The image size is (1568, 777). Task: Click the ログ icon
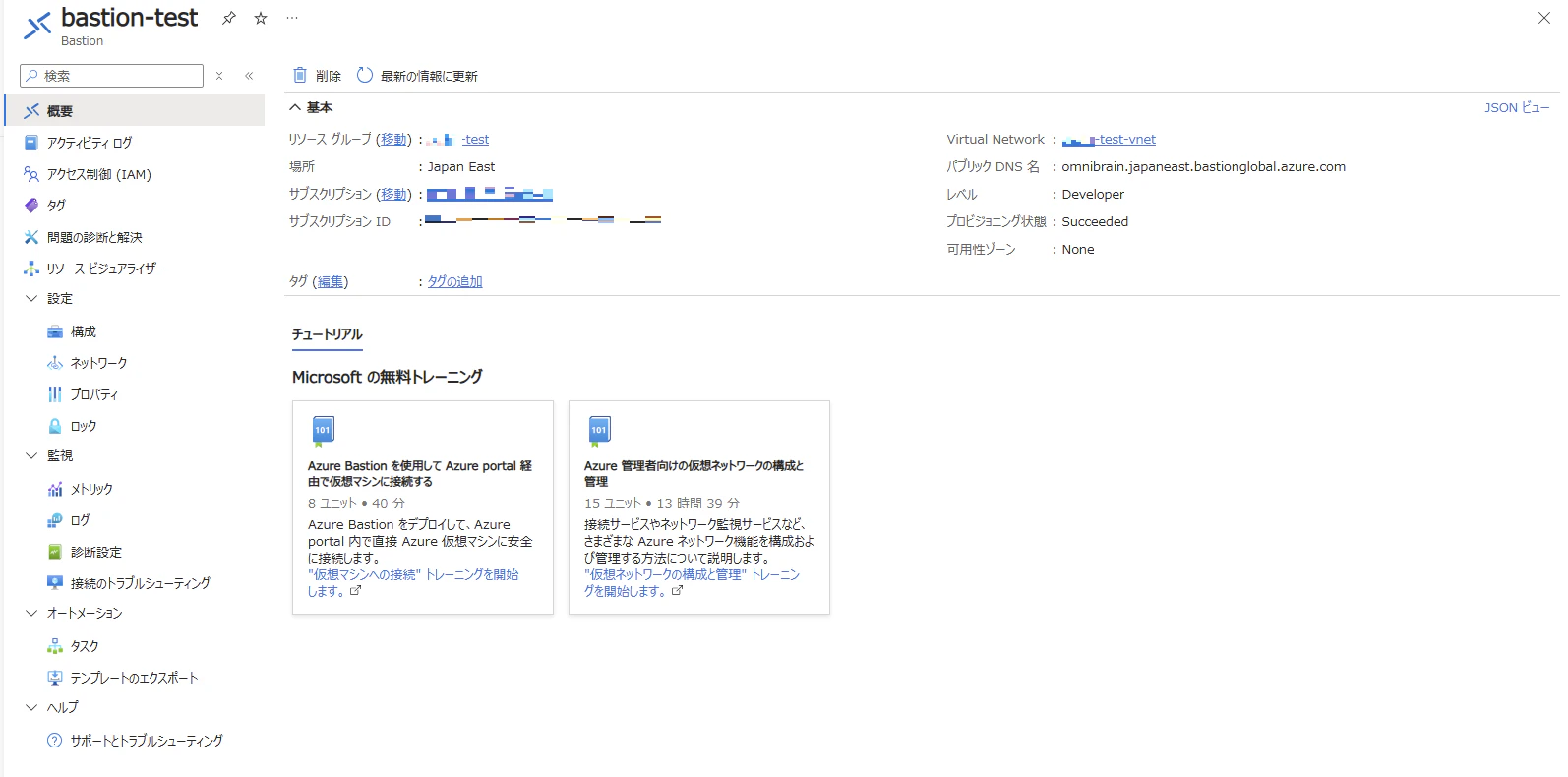point(55,520)
